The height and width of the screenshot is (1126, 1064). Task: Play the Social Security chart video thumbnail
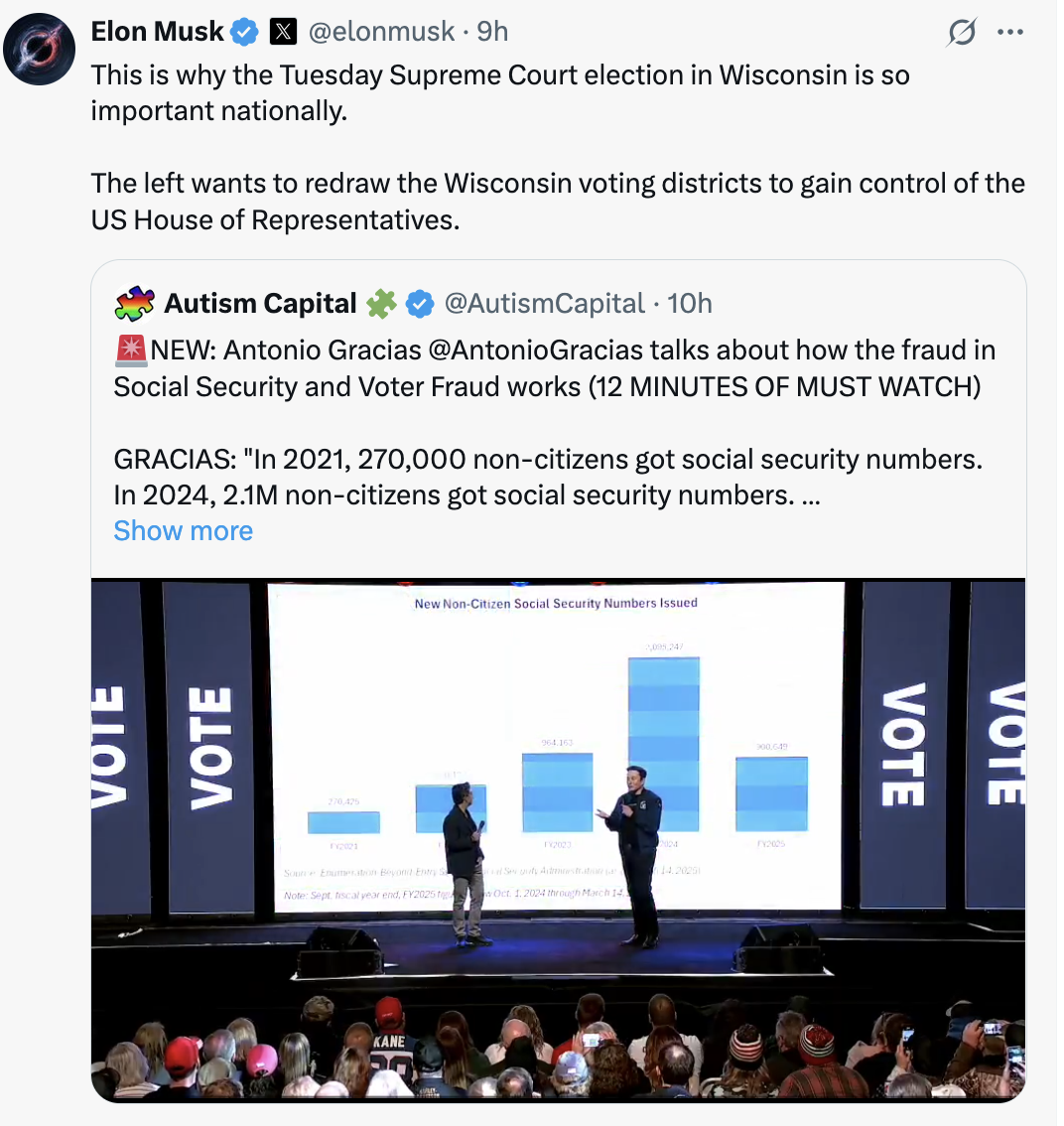click(558, 839)
